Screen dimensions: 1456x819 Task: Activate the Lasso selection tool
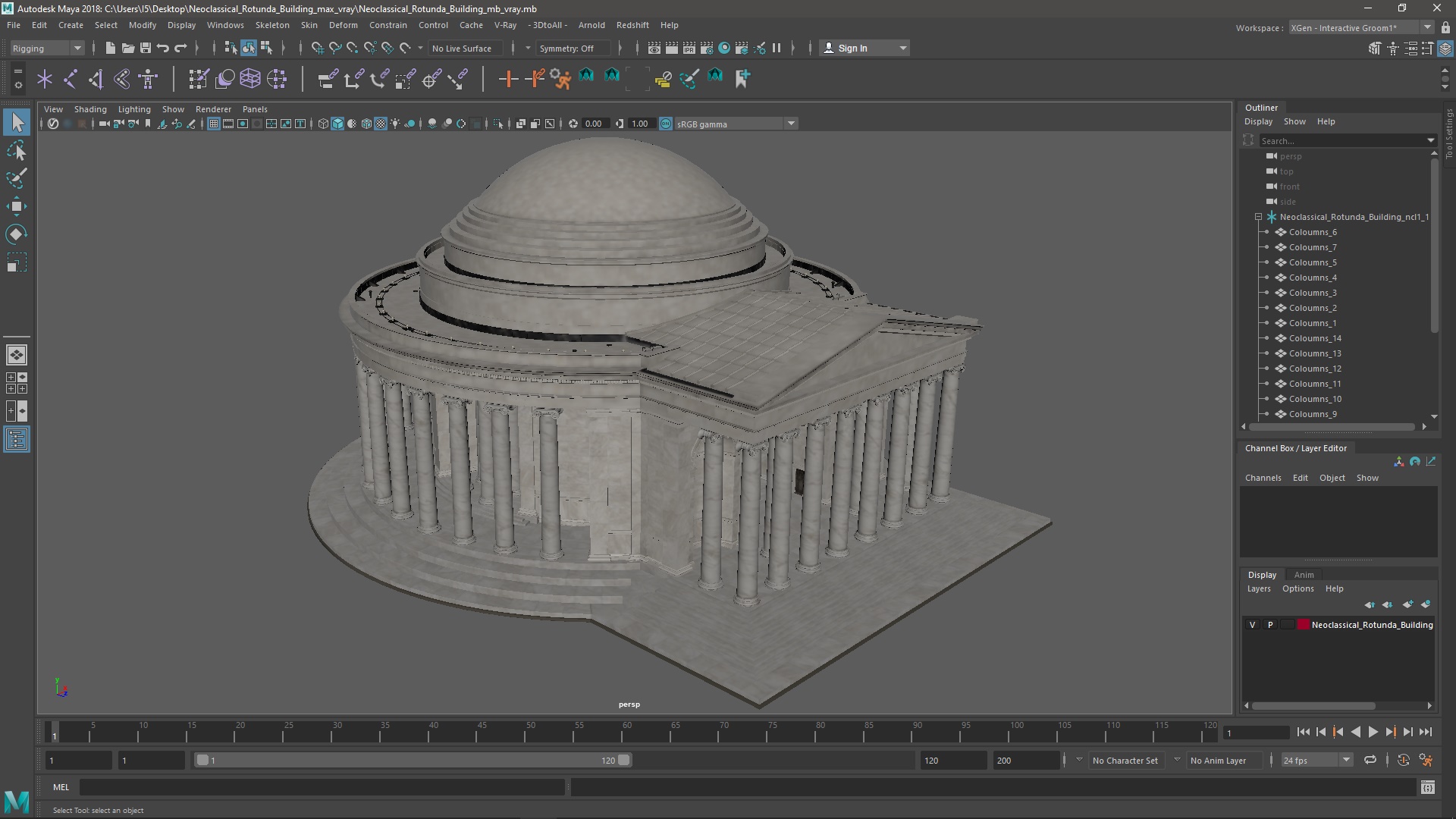pos(17,151)
